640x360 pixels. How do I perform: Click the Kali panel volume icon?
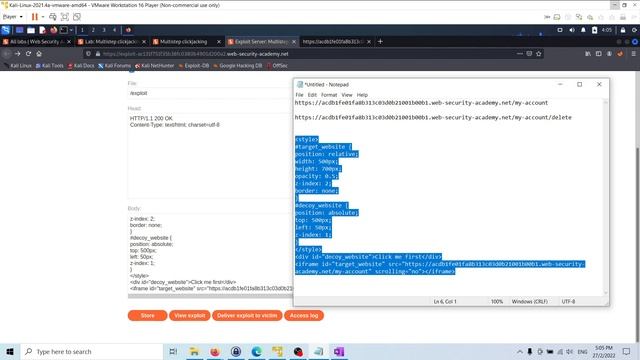[x=571, y=30]
